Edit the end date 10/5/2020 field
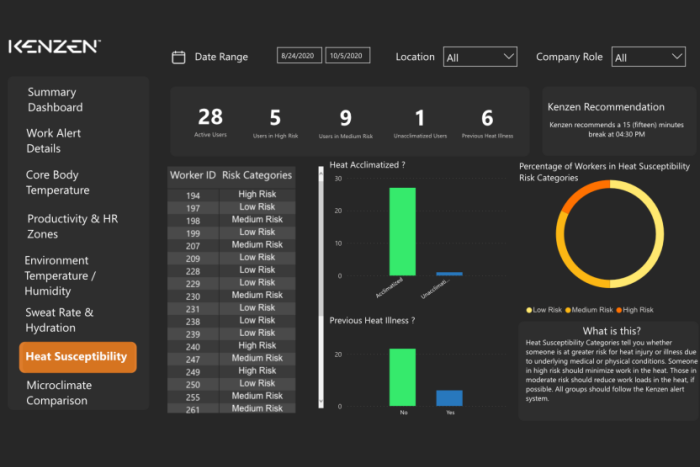Image resolution: width=700 pixels, height=467 pixels. [347, 55]
